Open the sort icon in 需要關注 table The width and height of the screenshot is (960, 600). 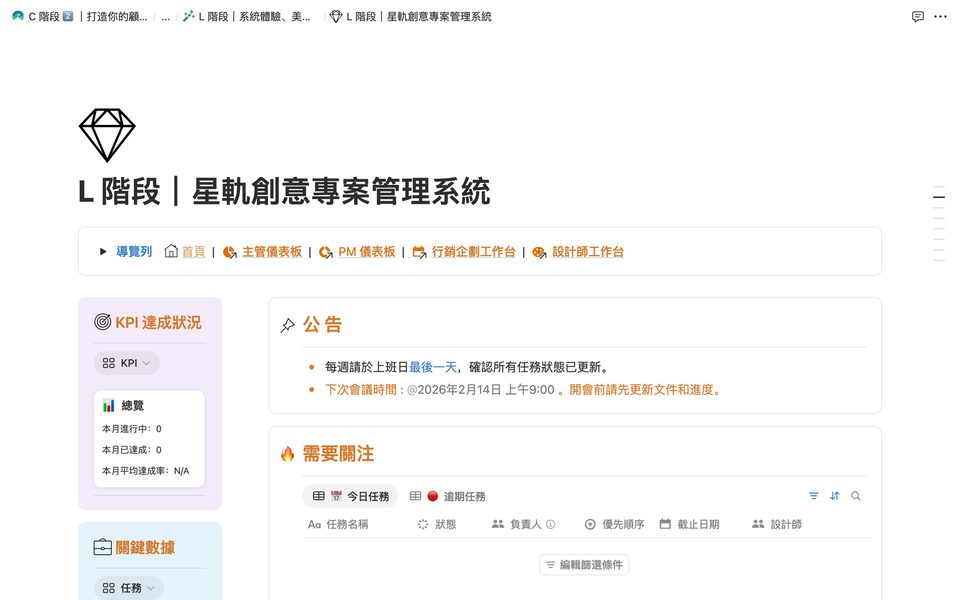[834, 496]
